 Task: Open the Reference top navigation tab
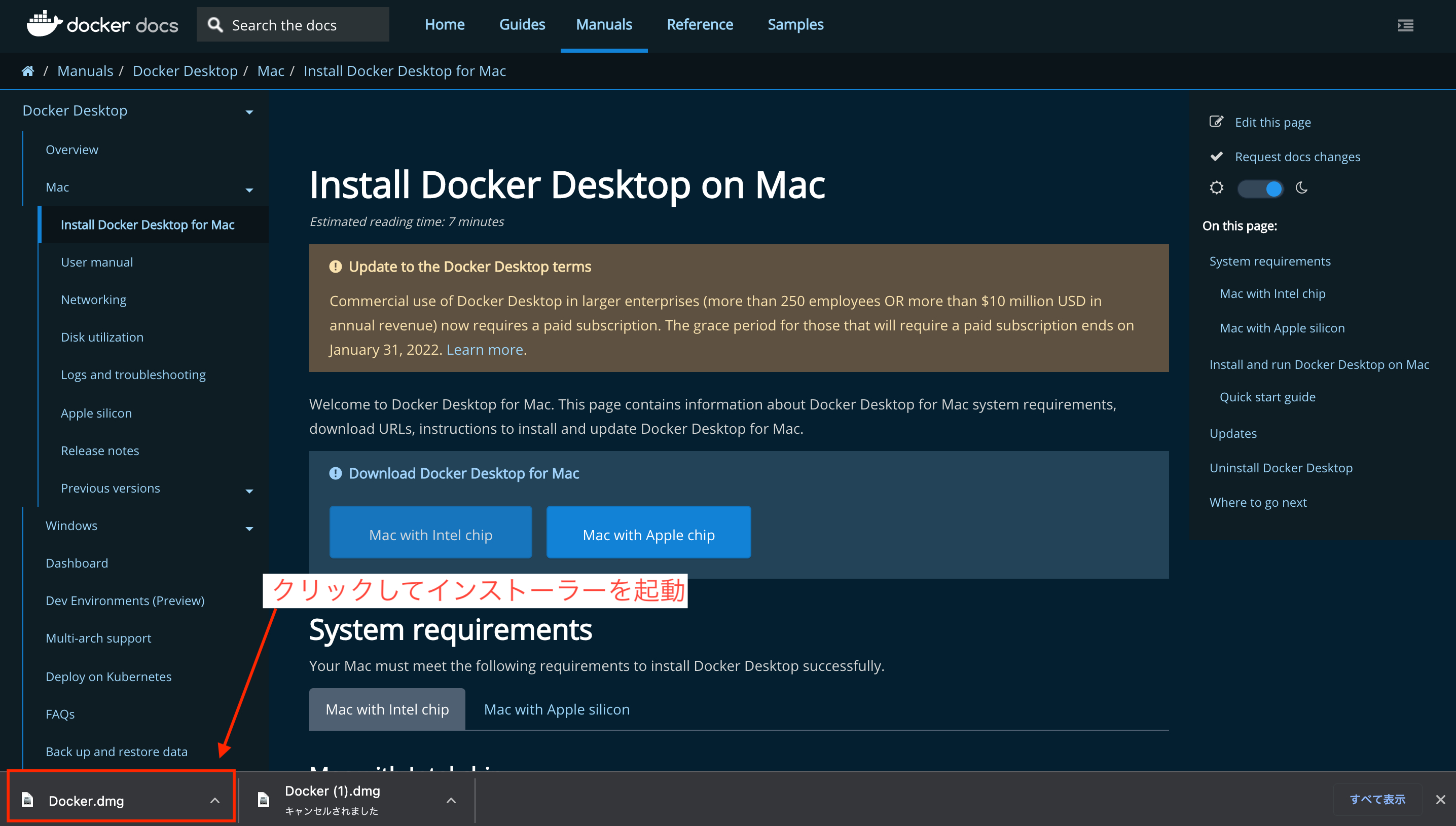tap(699, 24)
